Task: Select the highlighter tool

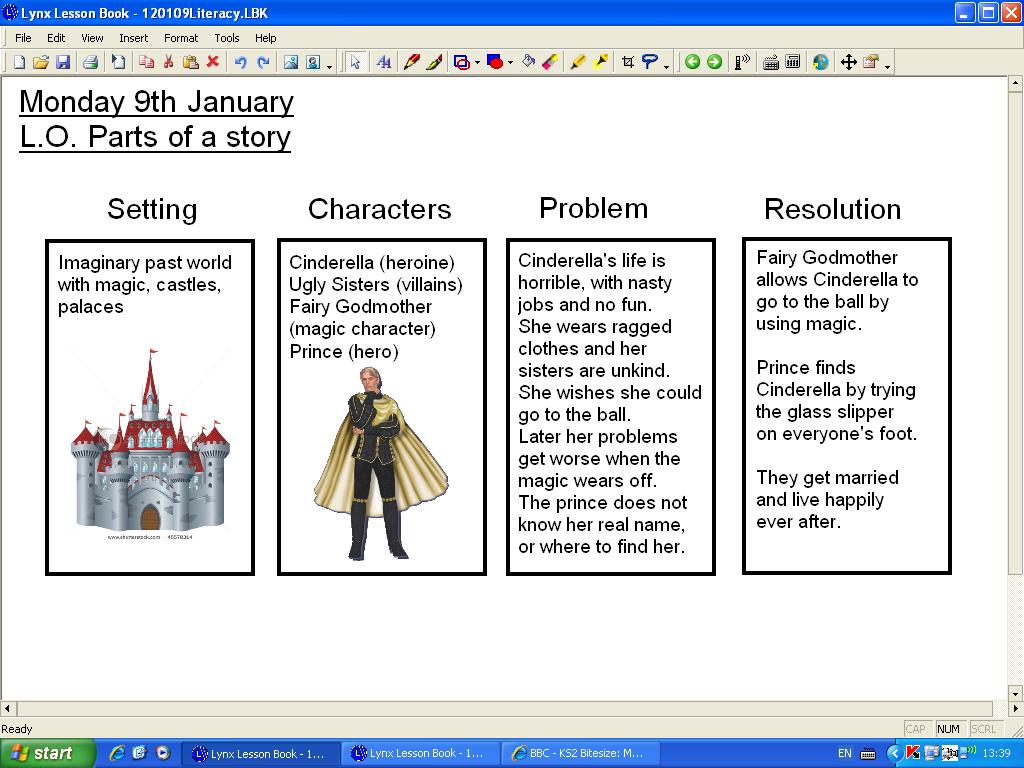Action: [x=579, y=62]
